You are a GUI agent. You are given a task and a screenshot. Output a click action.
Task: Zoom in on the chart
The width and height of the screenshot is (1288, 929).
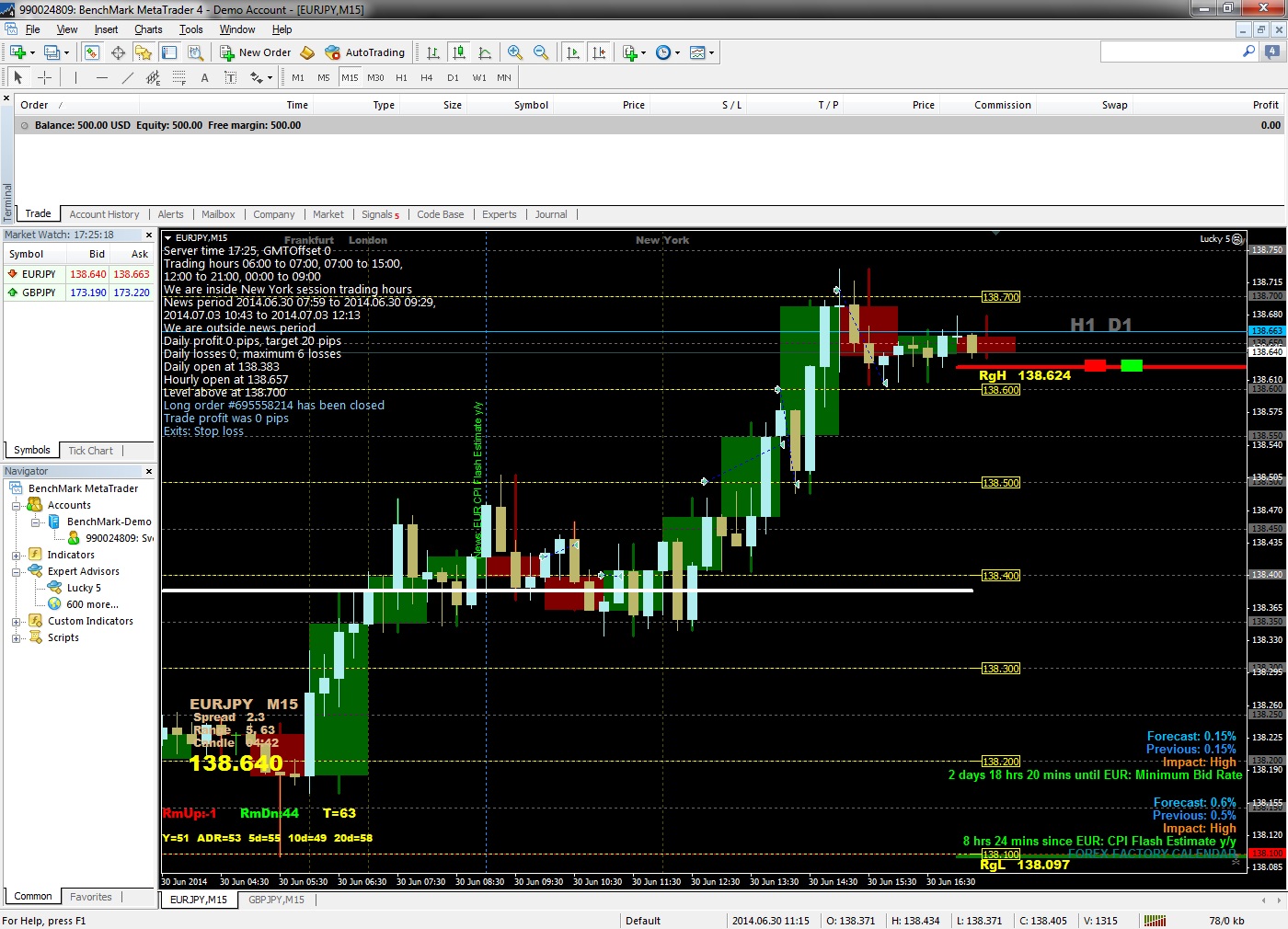515,52
